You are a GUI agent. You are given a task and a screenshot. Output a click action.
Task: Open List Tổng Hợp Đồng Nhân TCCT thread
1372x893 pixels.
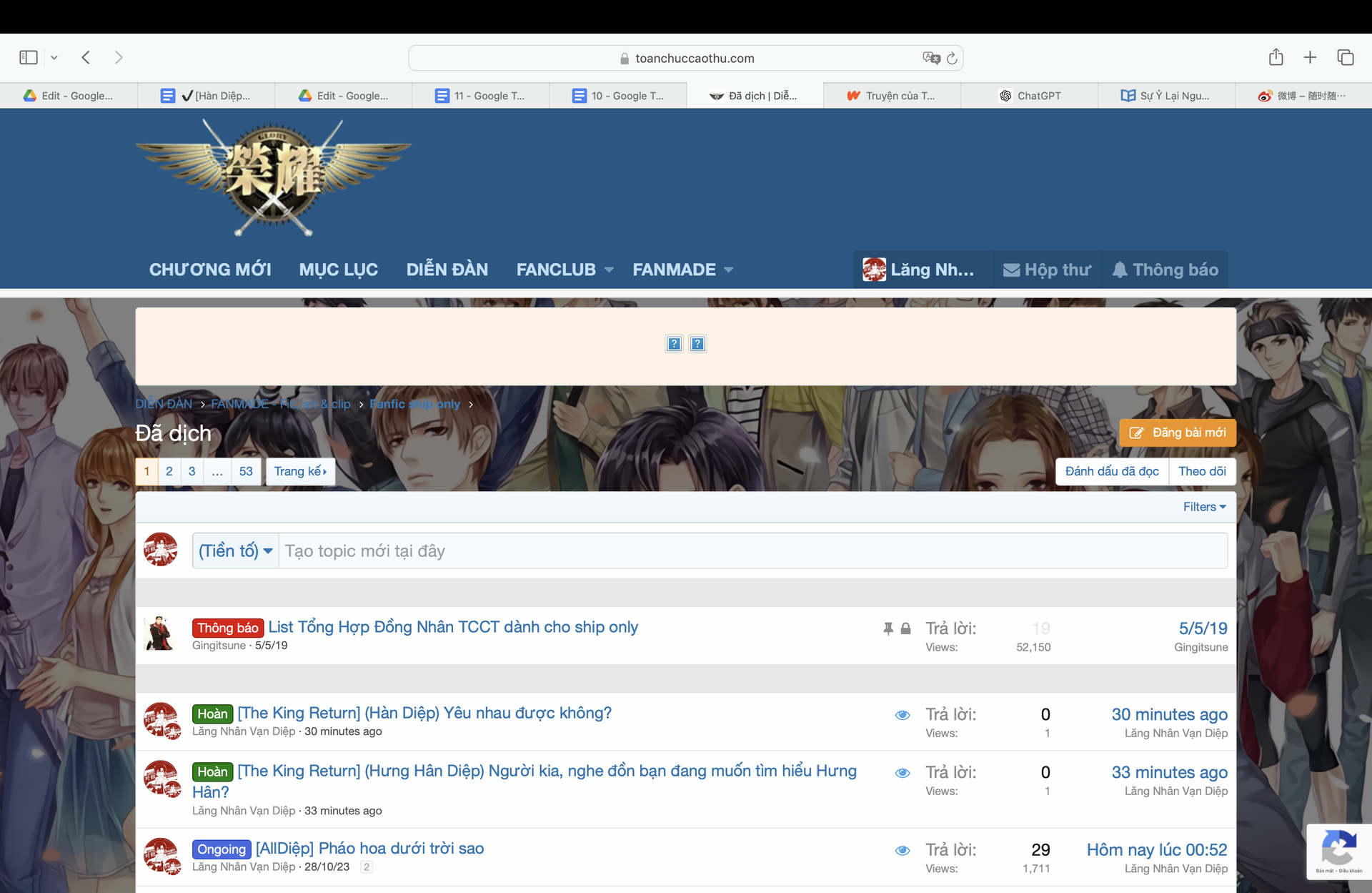pyautogui.click(x=453, y=627)
